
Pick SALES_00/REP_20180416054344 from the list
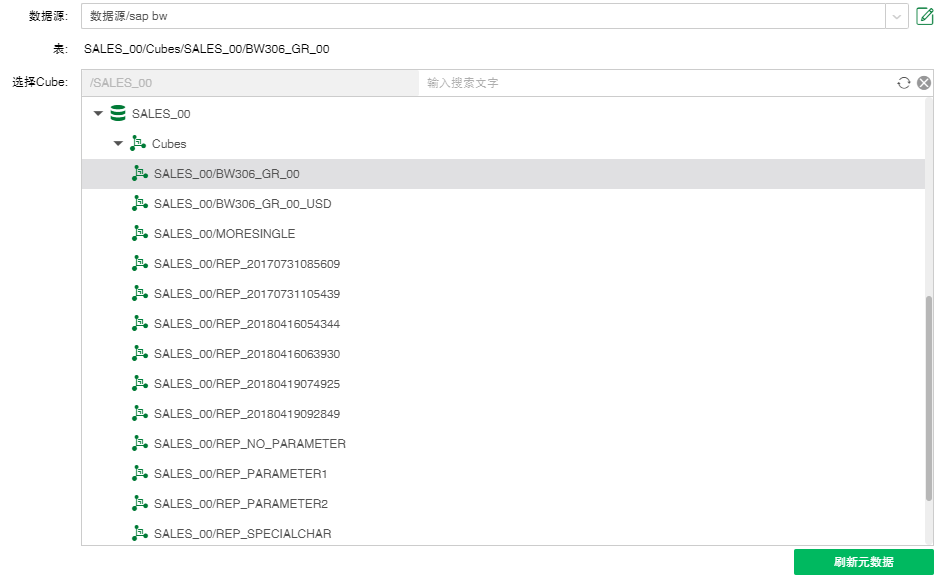click(247, 324)
